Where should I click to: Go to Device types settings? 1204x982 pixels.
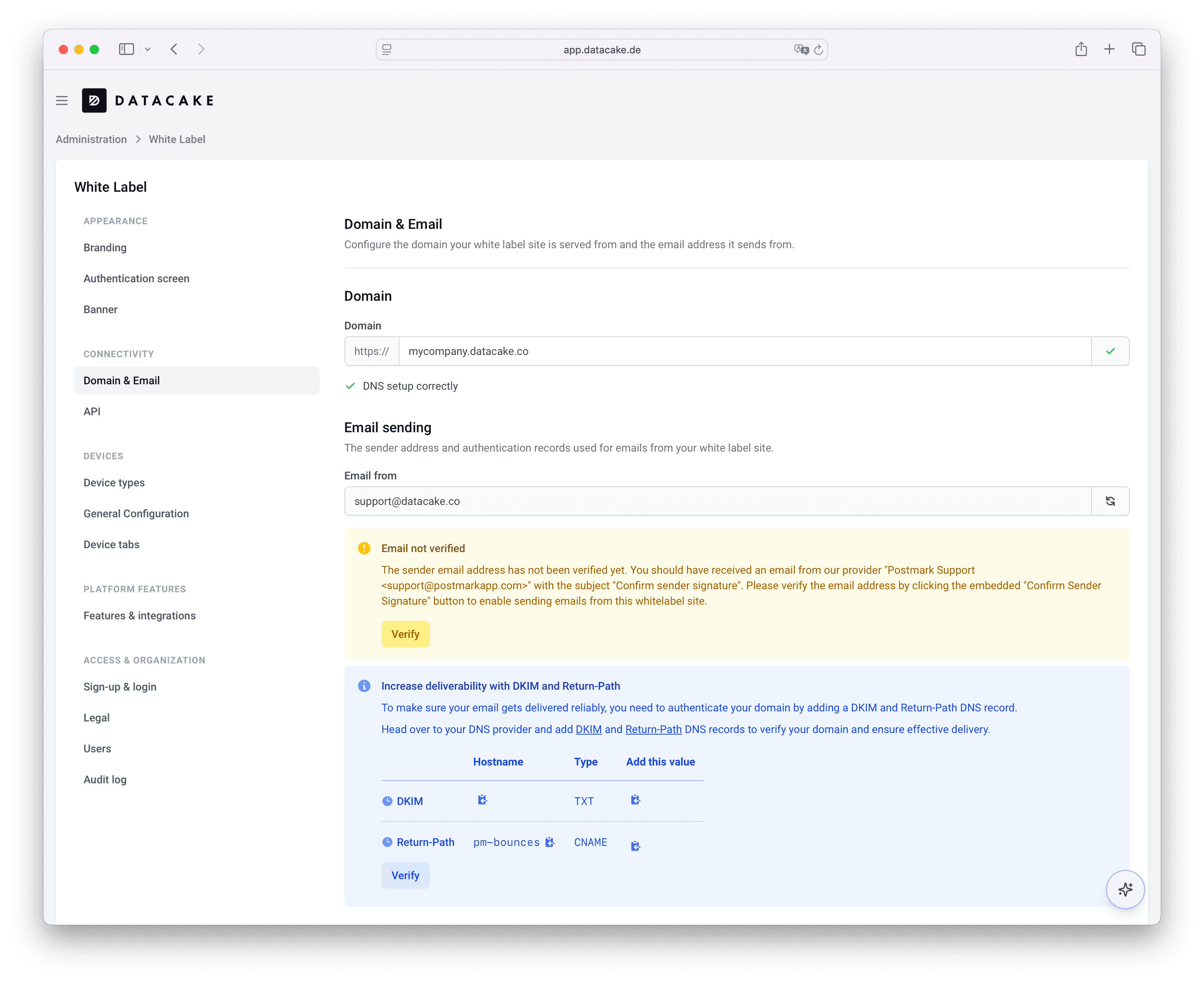(x=114, y=483)
